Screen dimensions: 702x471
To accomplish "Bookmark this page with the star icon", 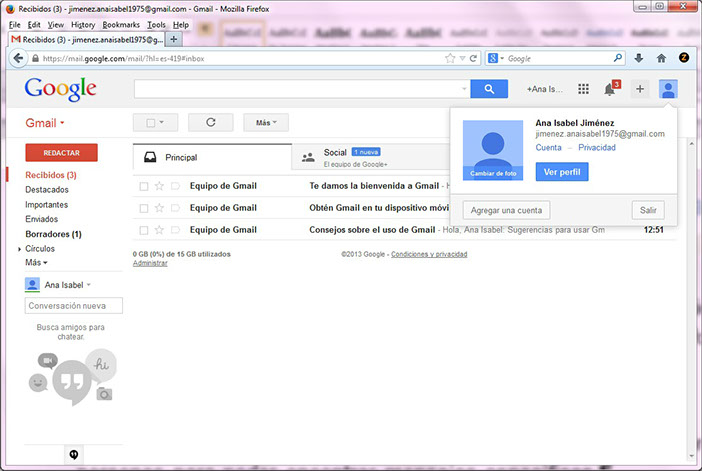I will click(x=450, y=58).
